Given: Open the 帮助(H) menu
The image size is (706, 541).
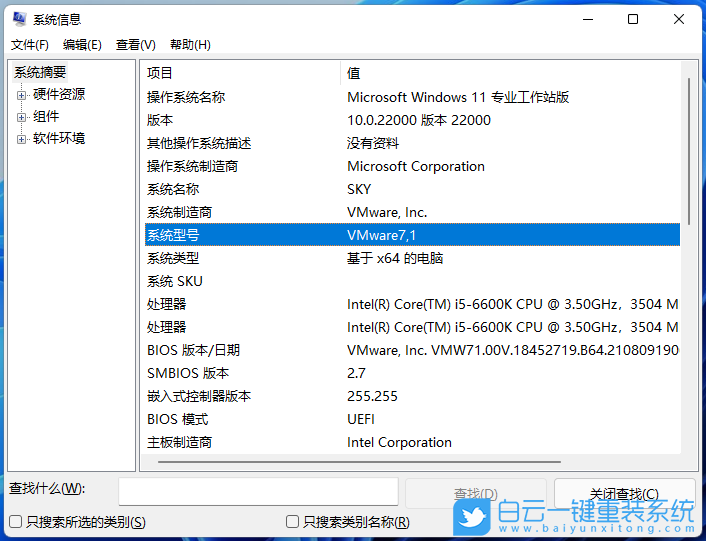Looking at the screenshot, I should point(190,45).
